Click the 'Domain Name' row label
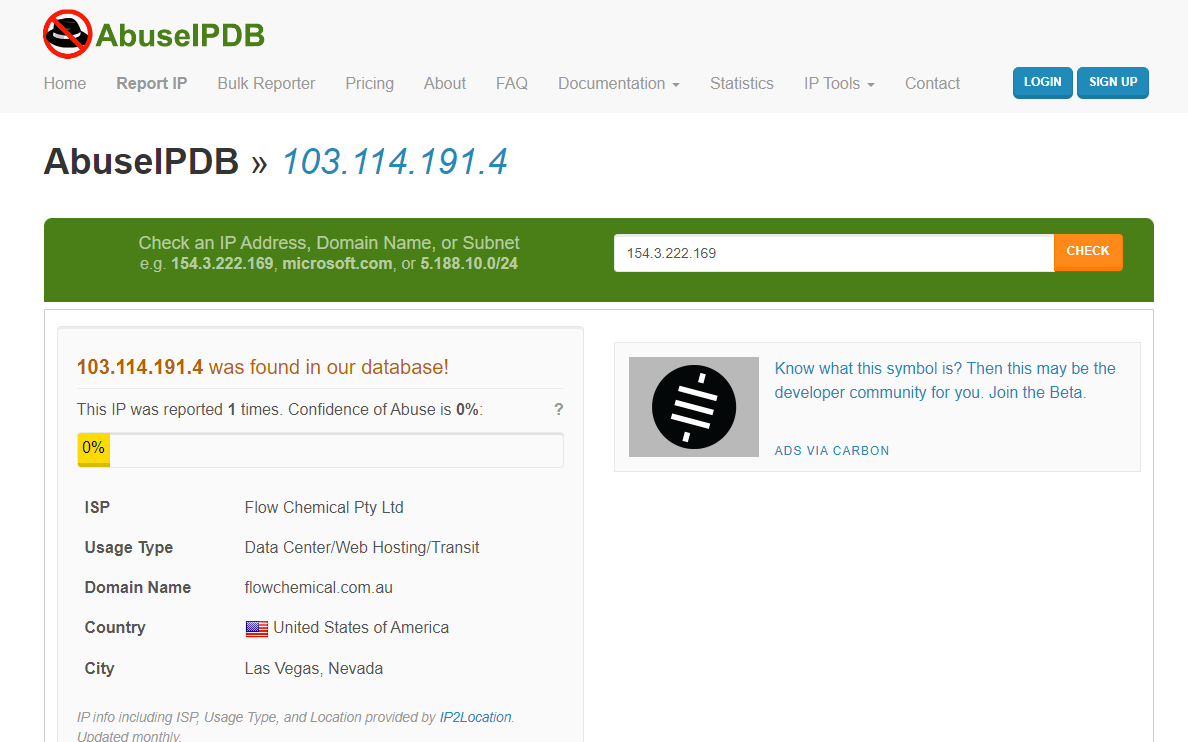1188x742 pixels. [x=138, y=588]
